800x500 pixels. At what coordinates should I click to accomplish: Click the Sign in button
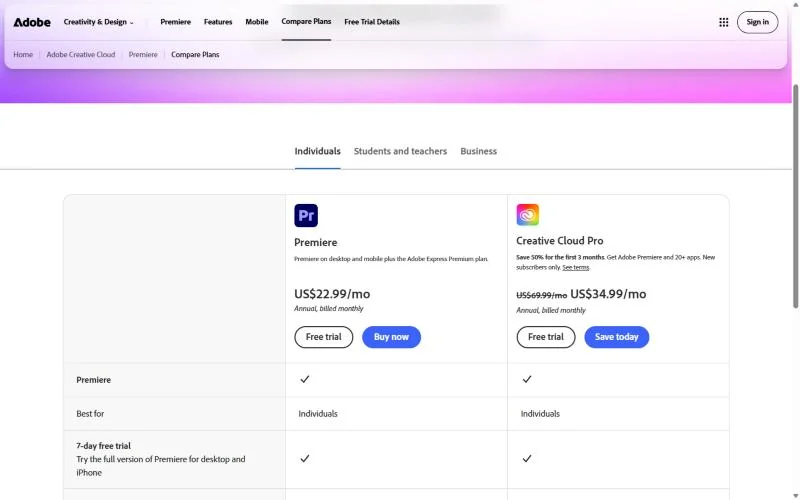tap(757, 22)
